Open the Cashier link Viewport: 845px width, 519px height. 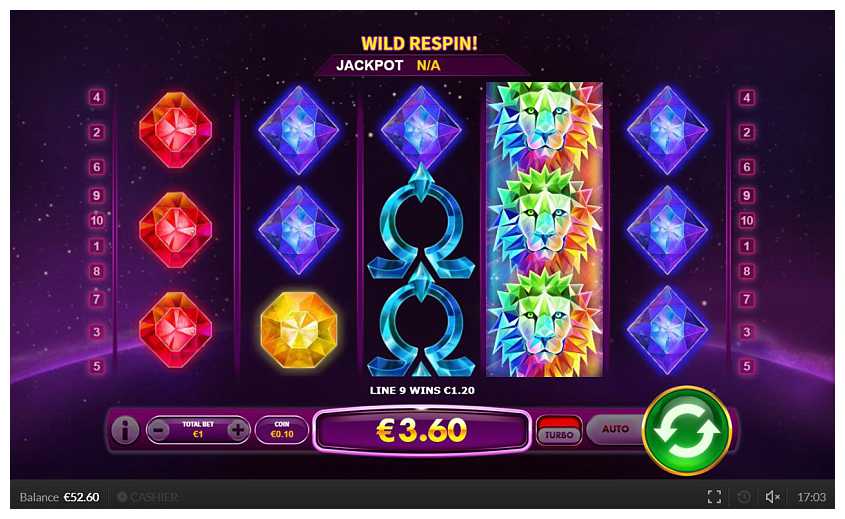pos(148,497)
